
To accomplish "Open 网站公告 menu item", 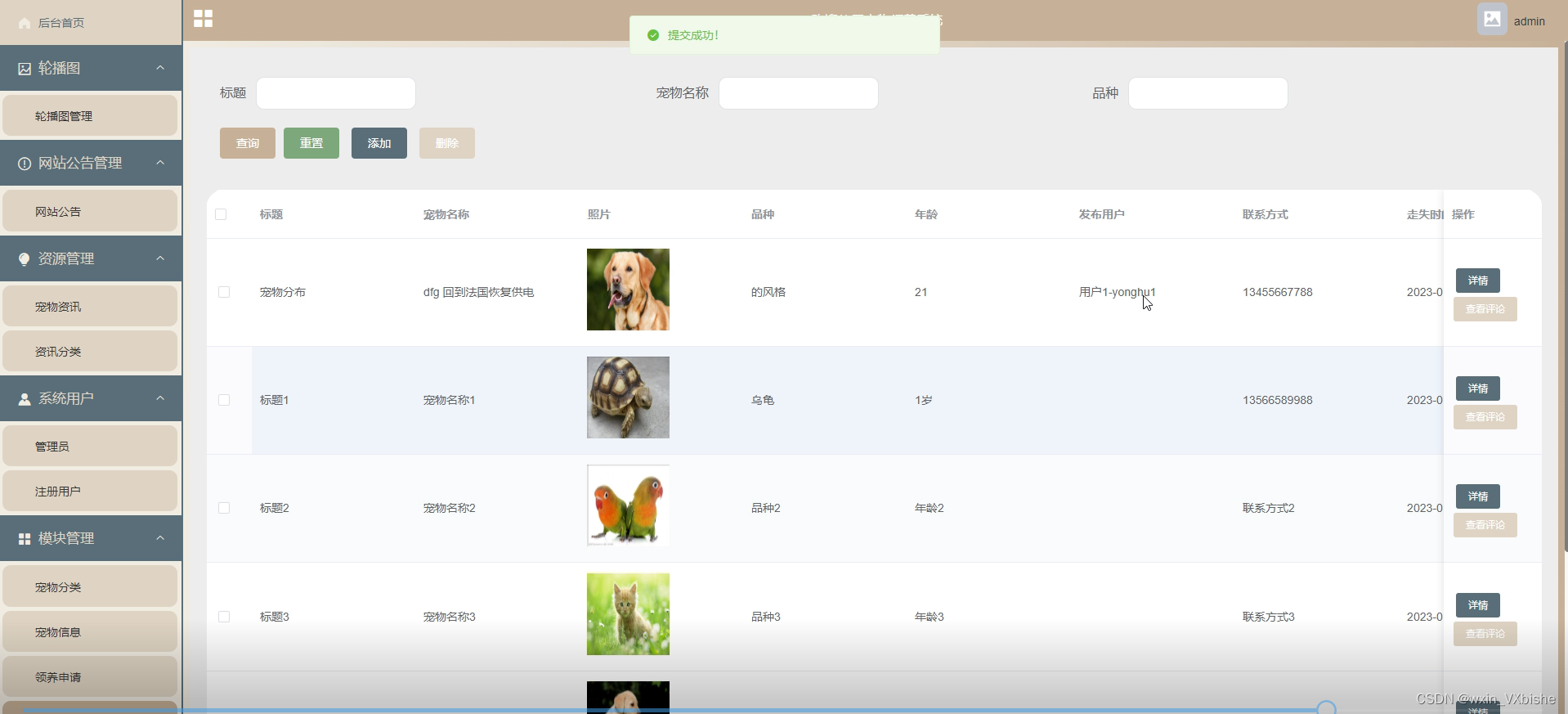I will [x=90, y=212].
